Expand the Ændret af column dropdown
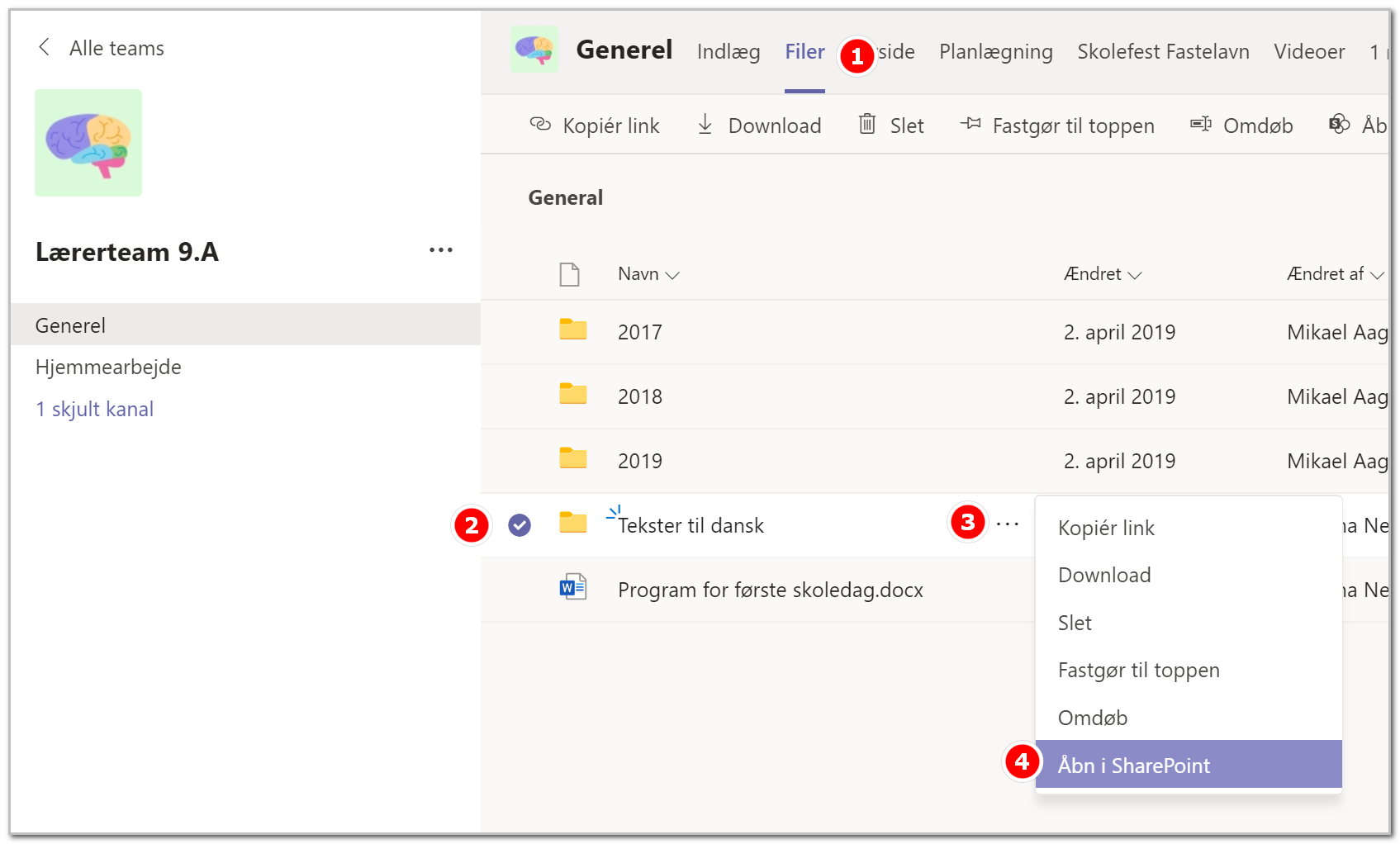1400x844 pixels. point(1377,275)
